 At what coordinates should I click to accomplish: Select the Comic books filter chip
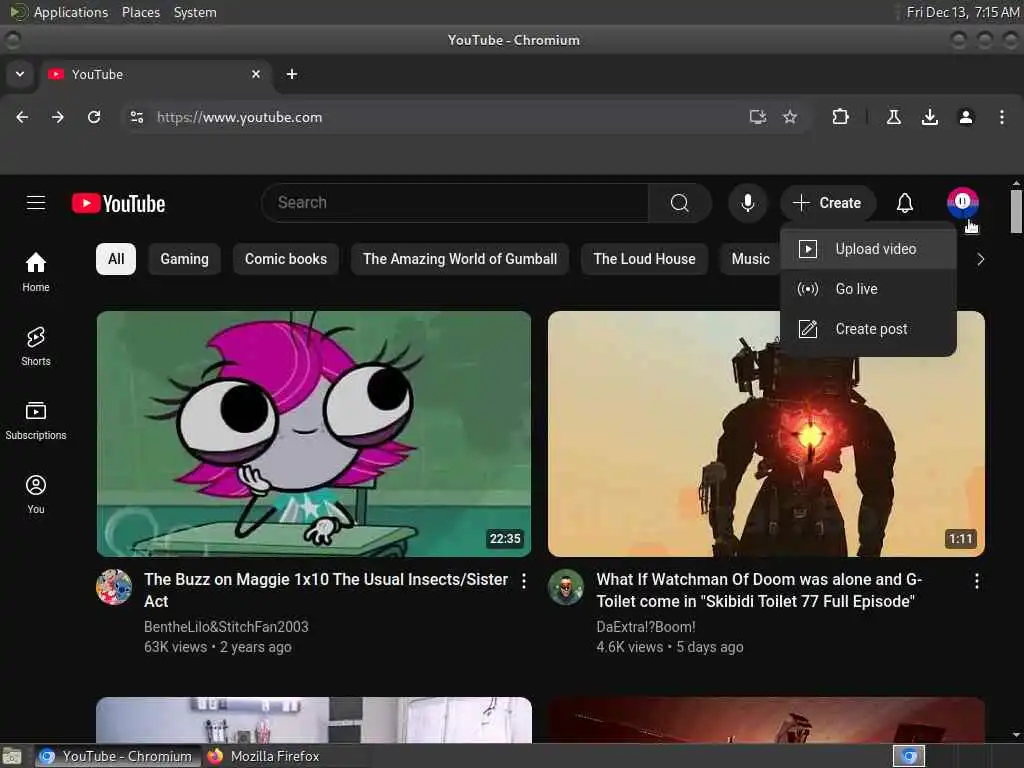286,259
